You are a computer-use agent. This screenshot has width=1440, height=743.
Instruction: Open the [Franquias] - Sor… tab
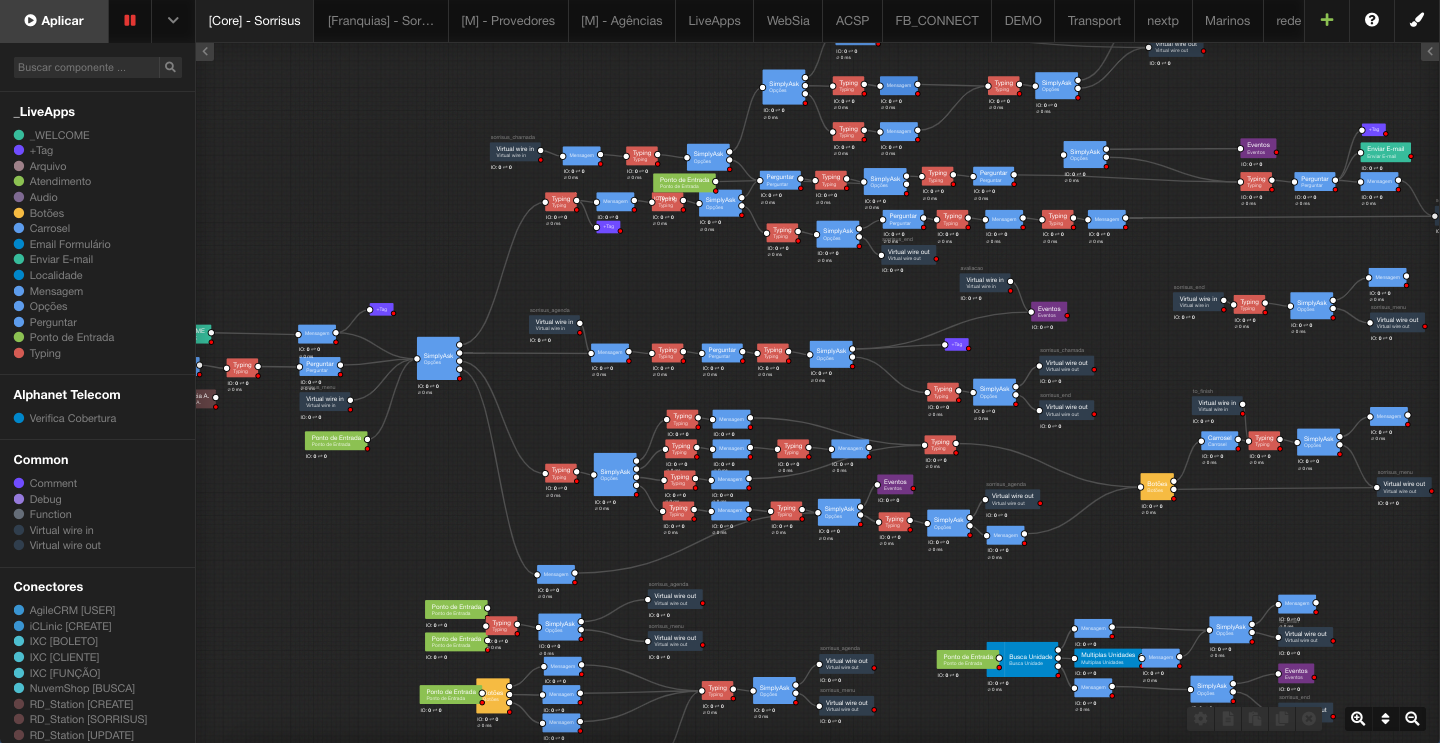click(x=381, y=20)
